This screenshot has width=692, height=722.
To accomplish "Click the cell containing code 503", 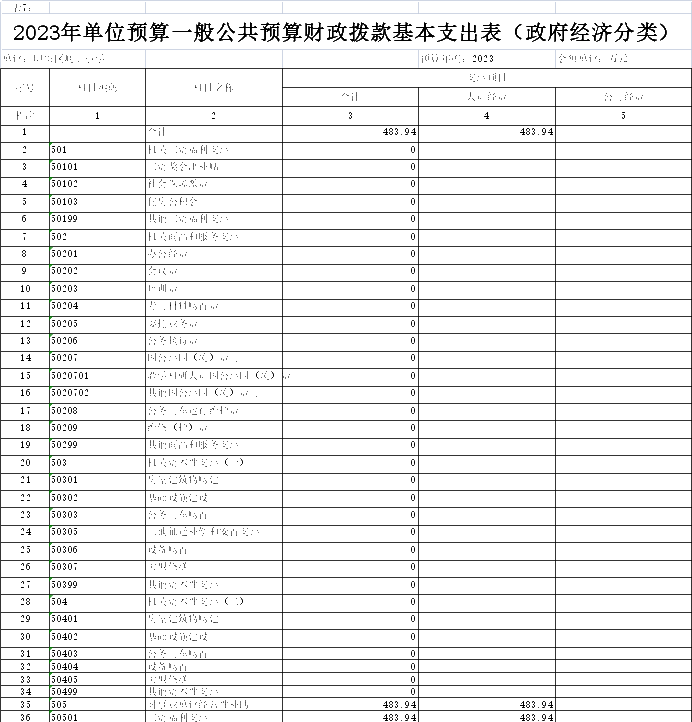I will point(97,463).
